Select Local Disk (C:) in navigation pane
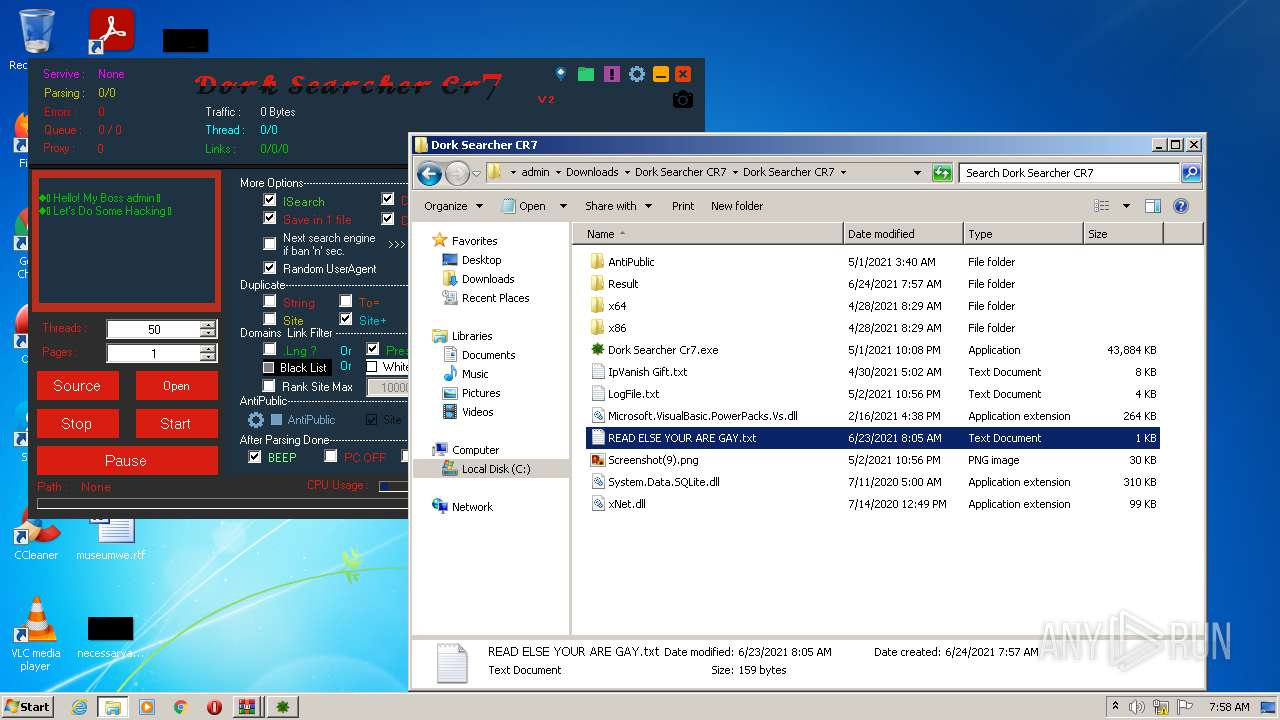The image size is (1280, 720). [x=496, y=469]
